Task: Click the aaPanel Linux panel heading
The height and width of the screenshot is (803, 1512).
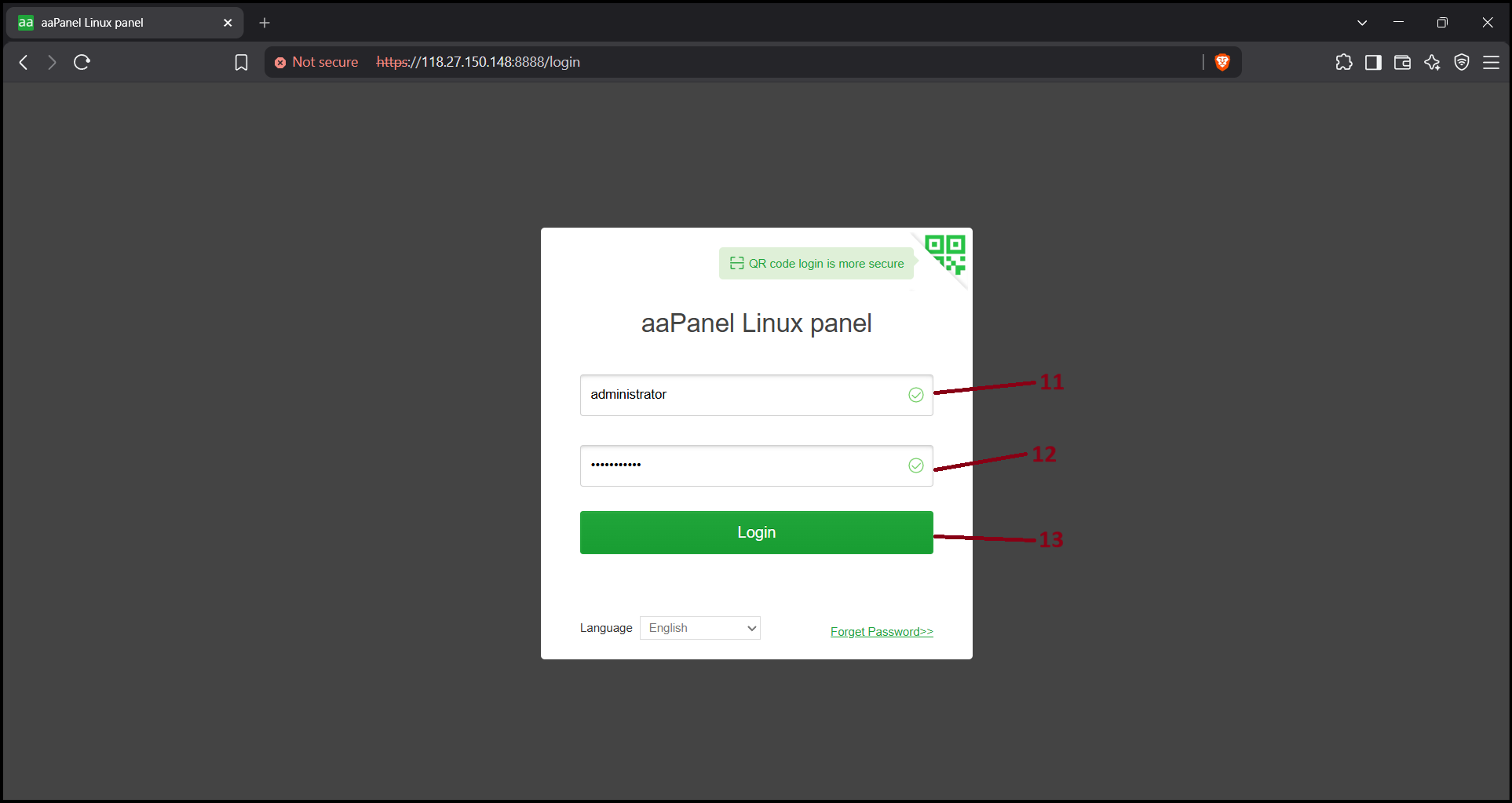Action: pos(756,323)
